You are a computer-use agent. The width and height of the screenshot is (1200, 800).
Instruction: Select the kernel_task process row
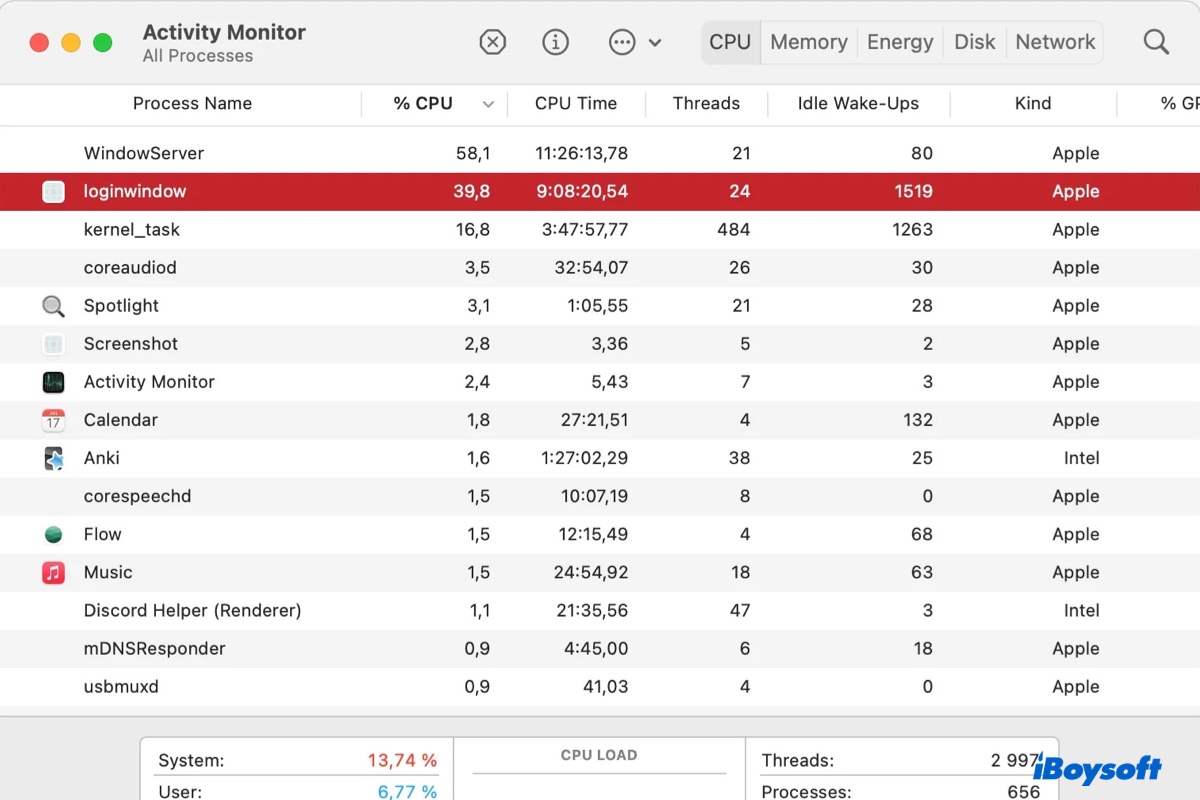[300, 229]
